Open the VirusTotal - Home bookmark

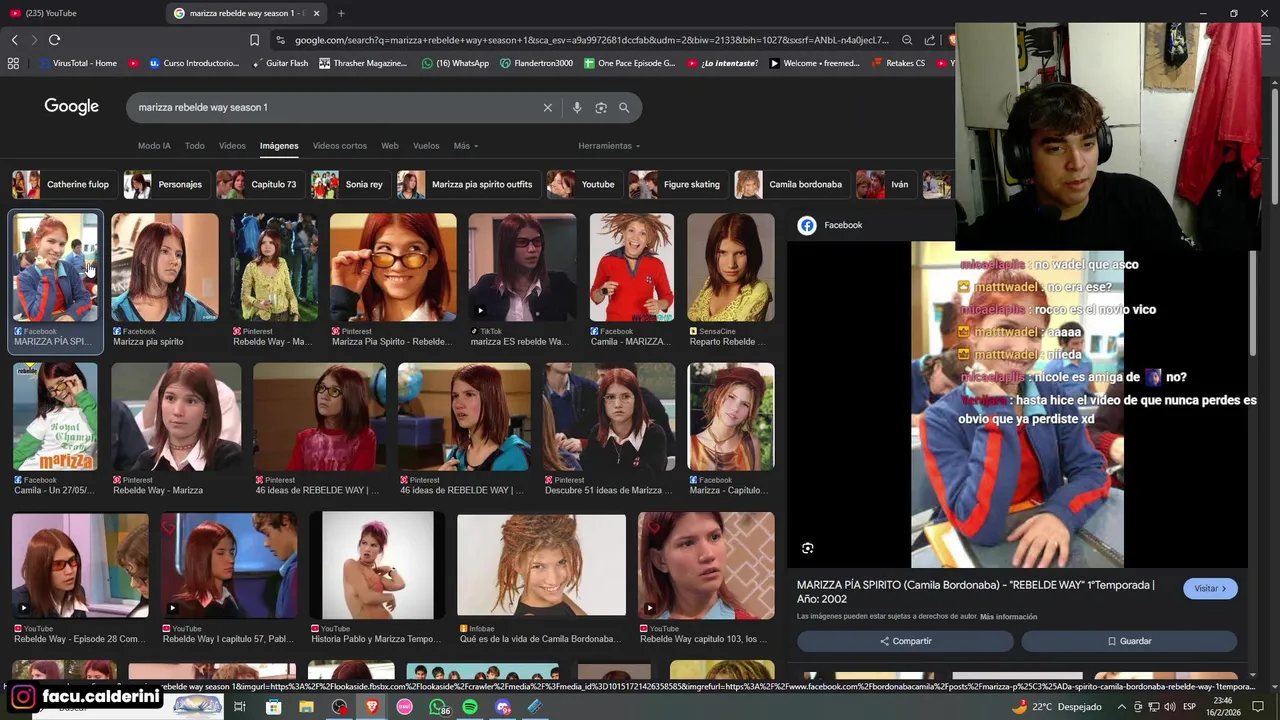(77, 63)
